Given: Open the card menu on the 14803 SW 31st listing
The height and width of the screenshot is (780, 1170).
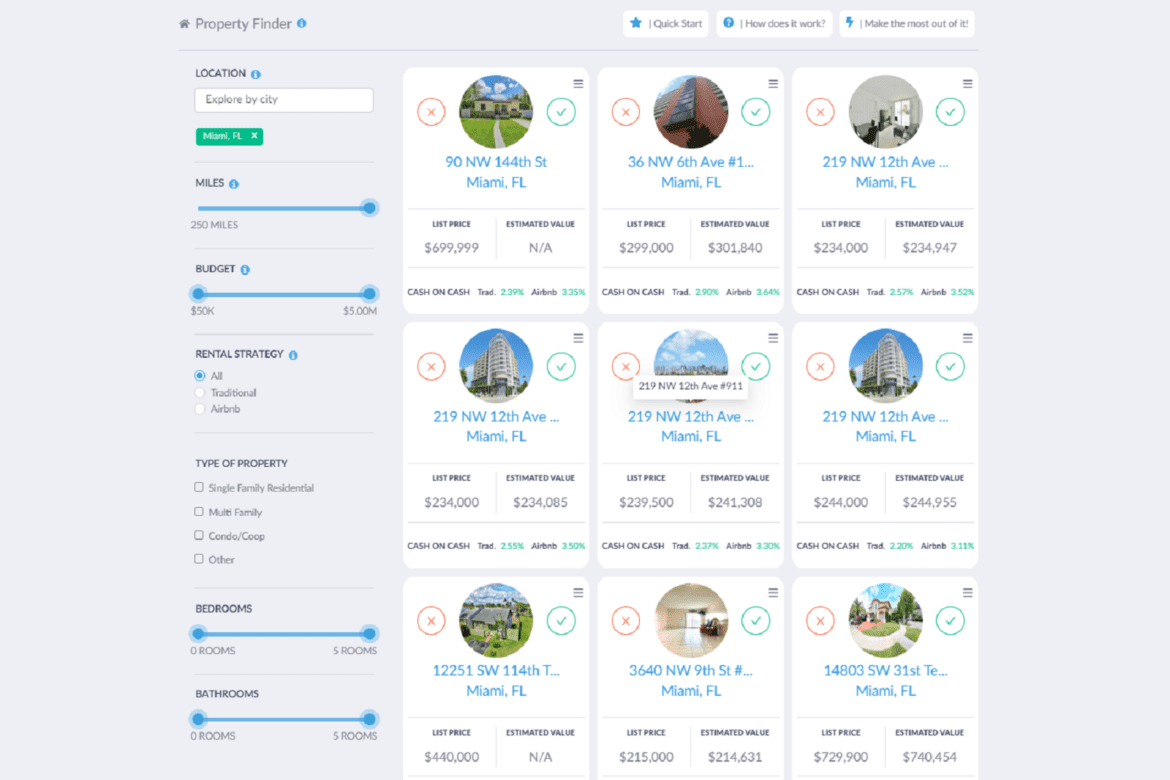Looking at the screenshot, I should [966, 592].
